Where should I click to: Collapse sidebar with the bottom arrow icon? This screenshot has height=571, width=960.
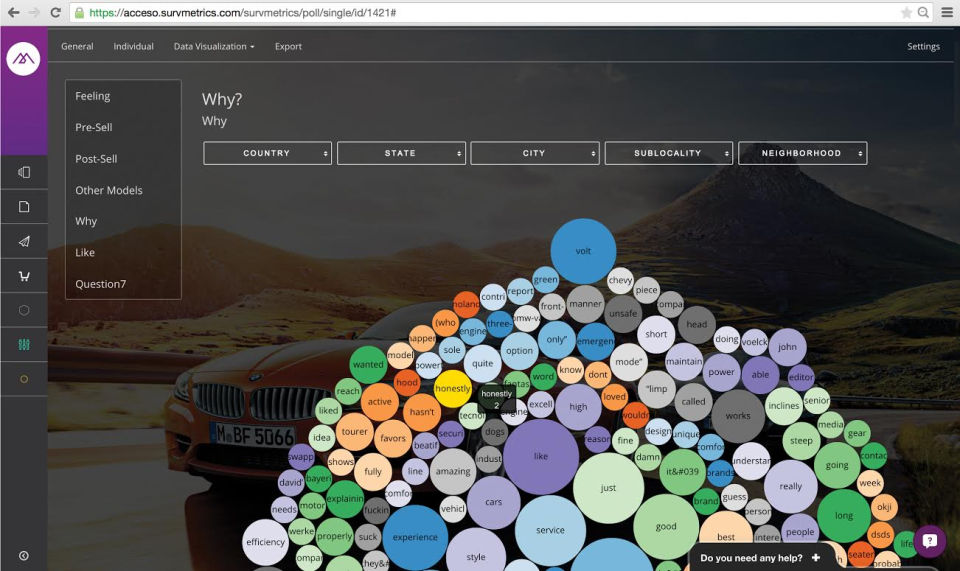point(24,556)
